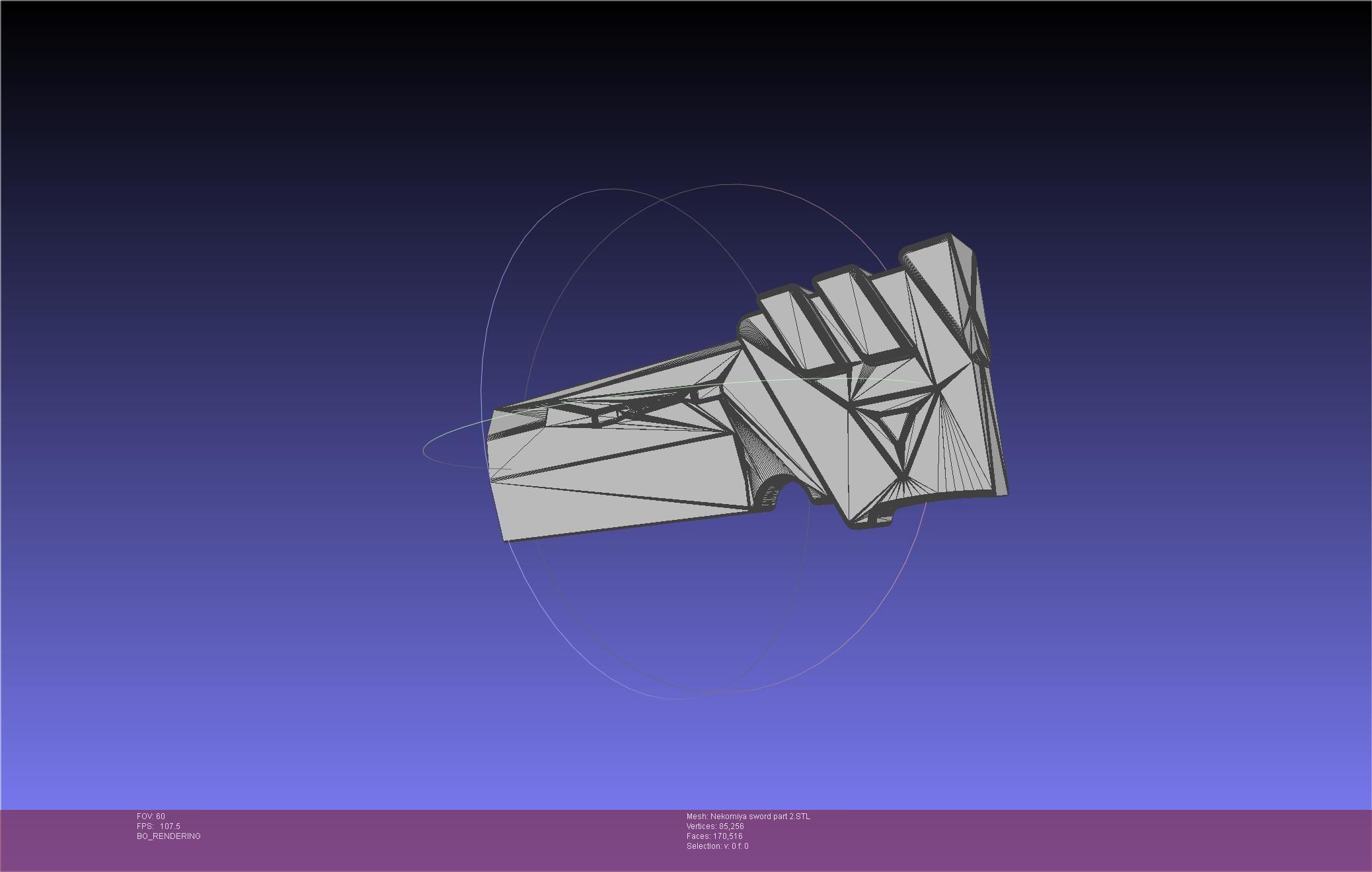
Task: Click the BO_RENDERING status text
Action: point(169,836)
